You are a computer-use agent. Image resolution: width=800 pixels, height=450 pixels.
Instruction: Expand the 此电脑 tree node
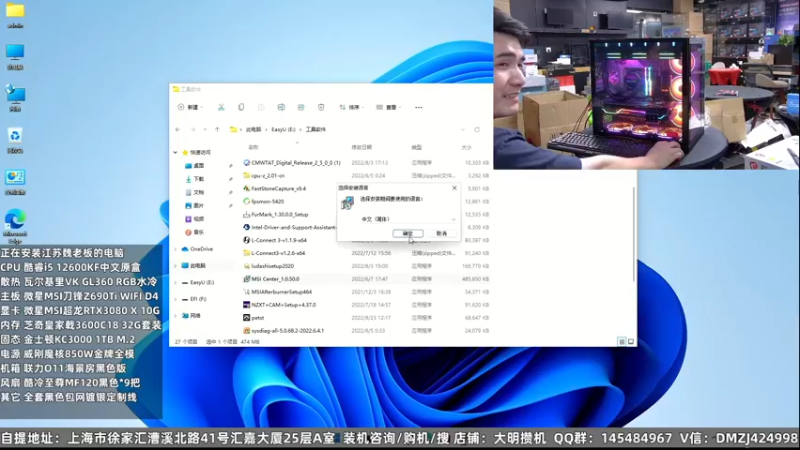176,266
